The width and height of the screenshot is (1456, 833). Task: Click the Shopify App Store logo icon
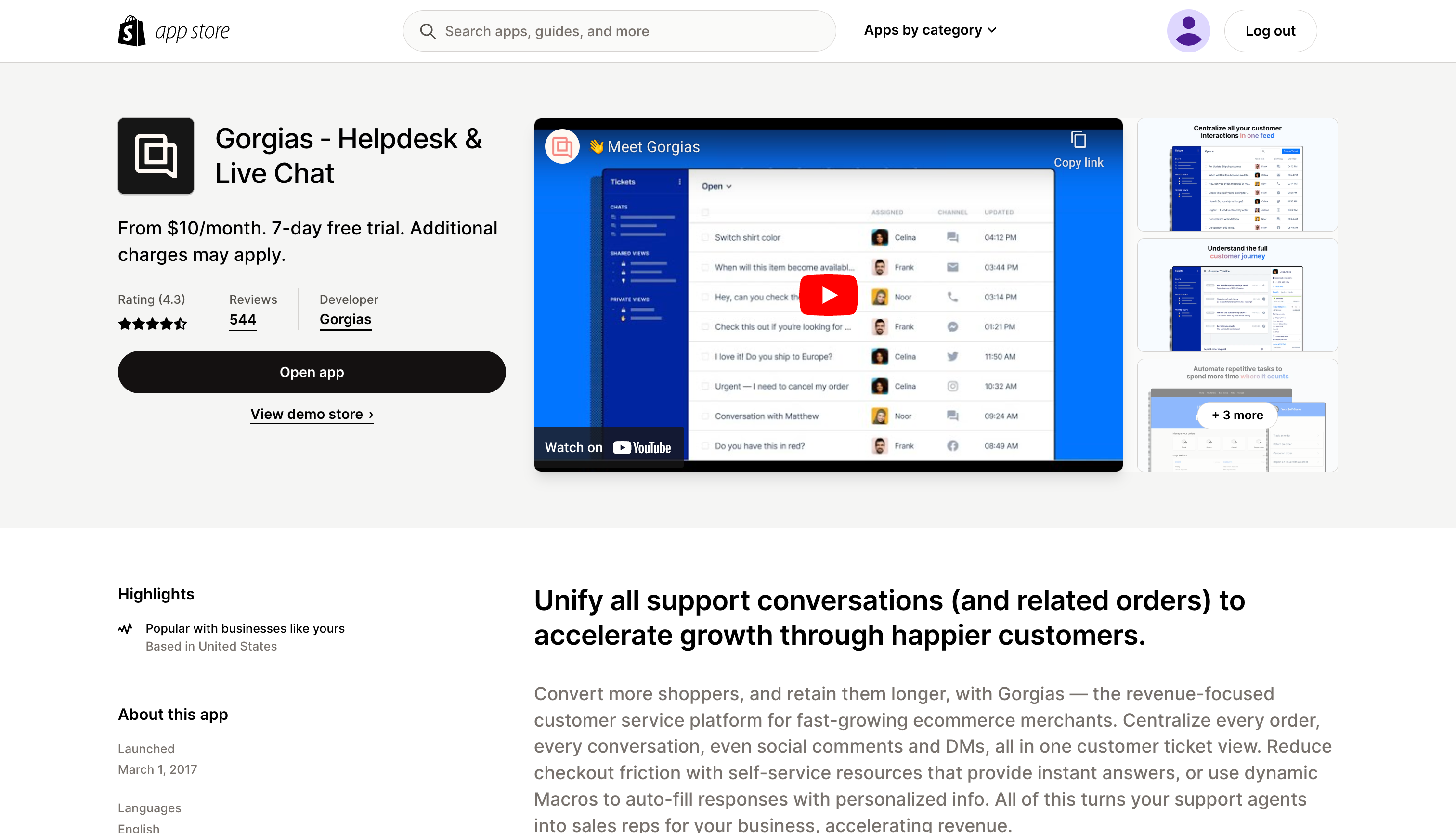(131, 30)
